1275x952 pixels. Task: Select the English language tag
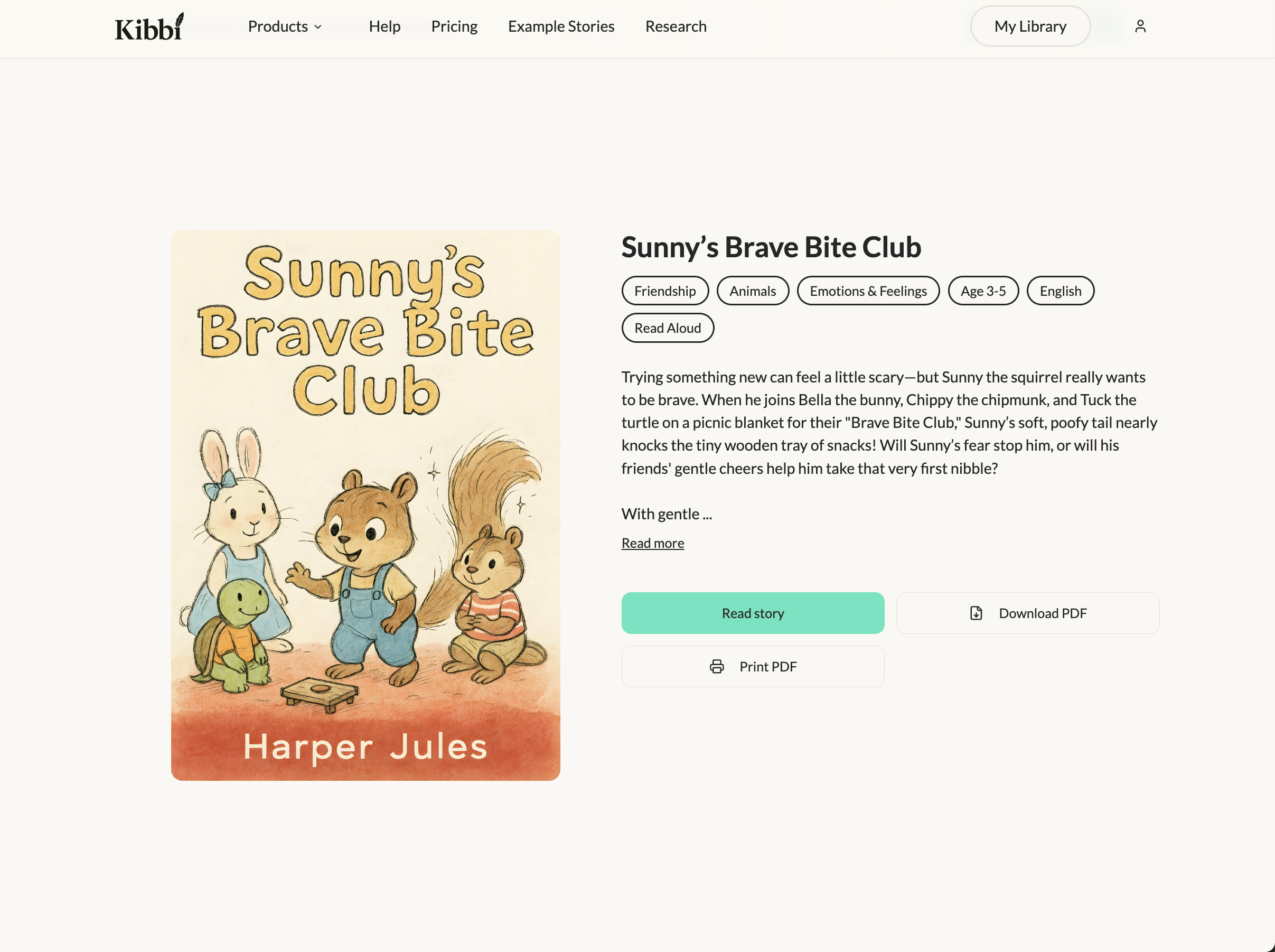1060,291
